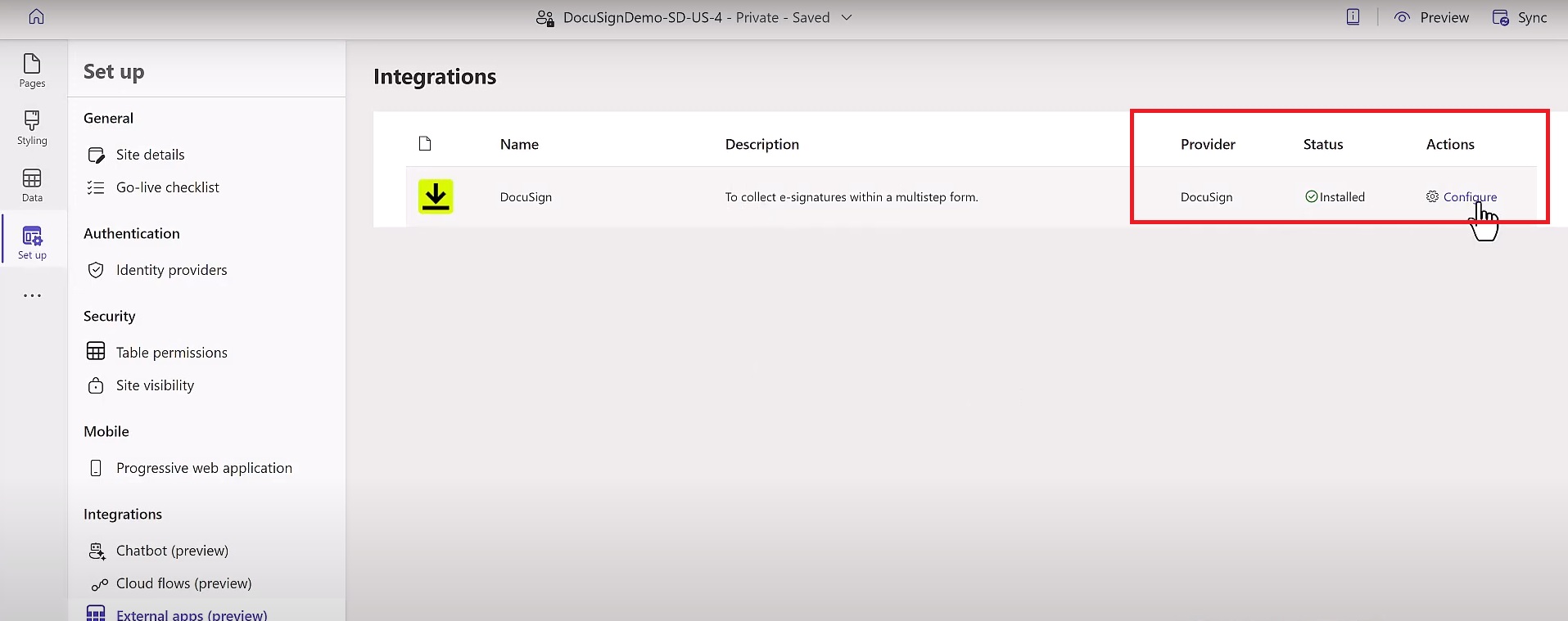The image size is (1568, 621).
Task: Open Site details settings
Action: click(x=150, y=155)
